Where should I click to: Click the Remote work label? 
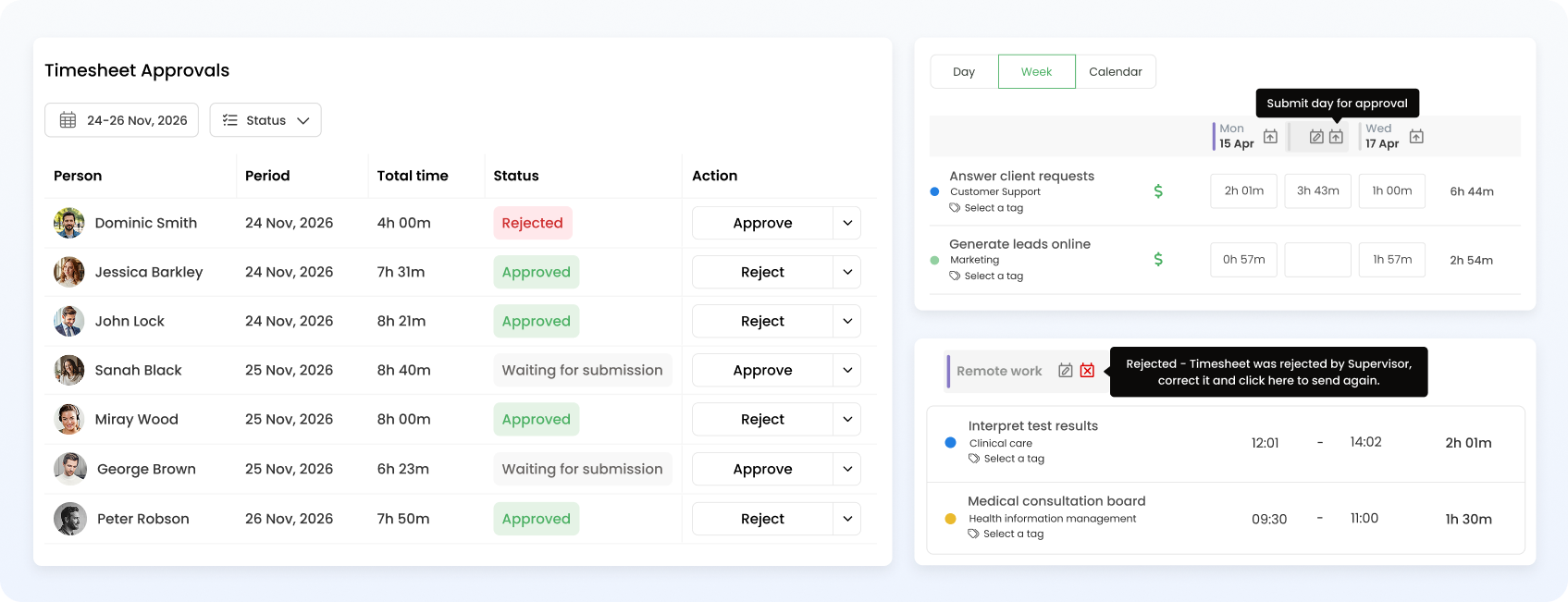(x=999, y=371)
